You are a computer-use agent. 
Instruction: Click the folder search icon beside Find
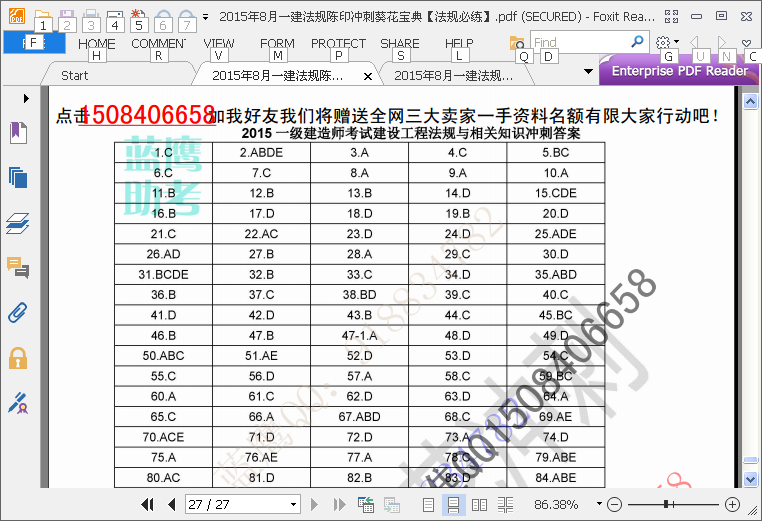(x=517, y=43)
